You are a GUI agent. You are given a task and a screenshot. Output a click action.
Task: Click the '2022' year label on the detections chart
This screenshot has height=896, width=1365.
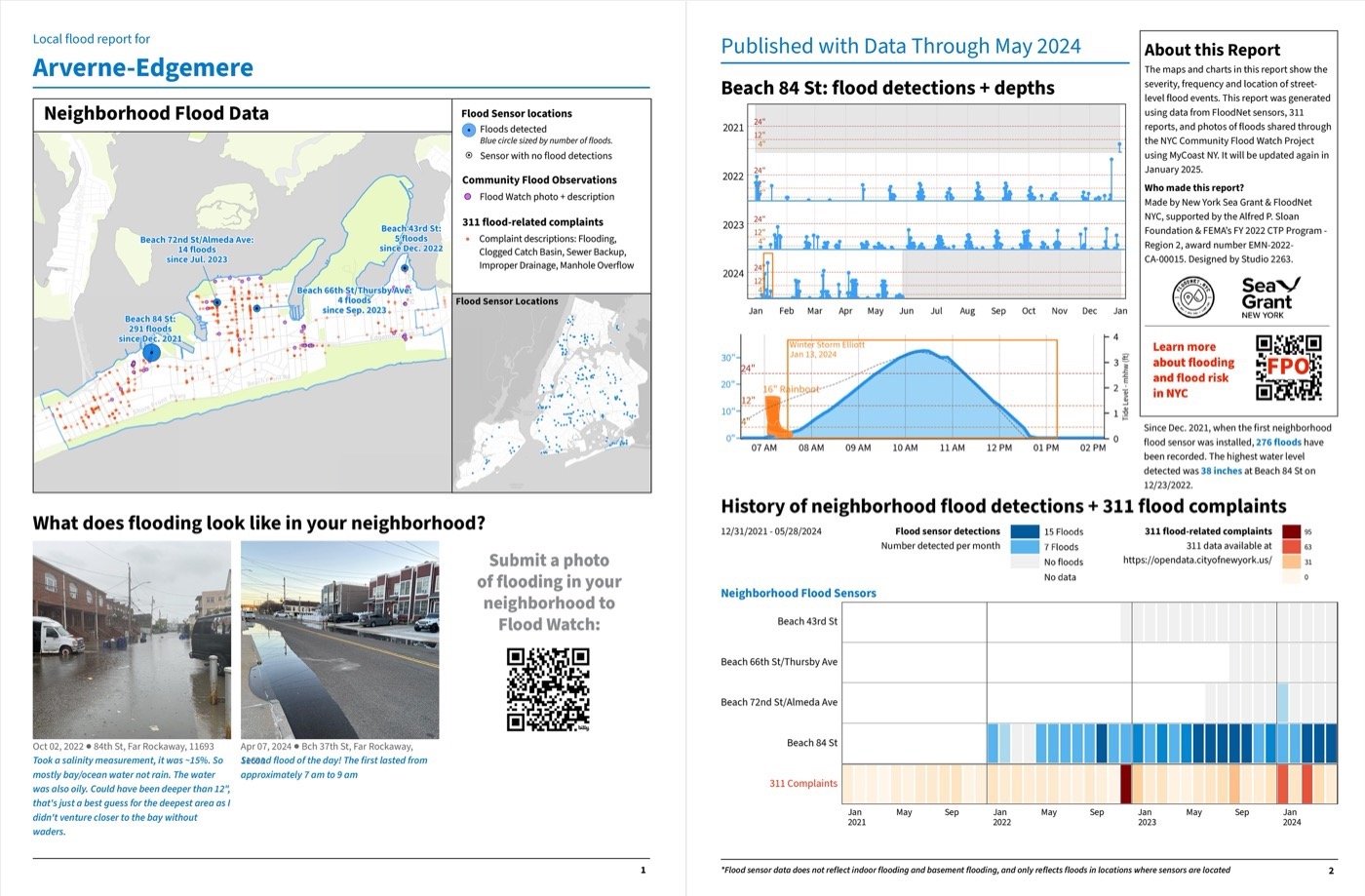733,176
